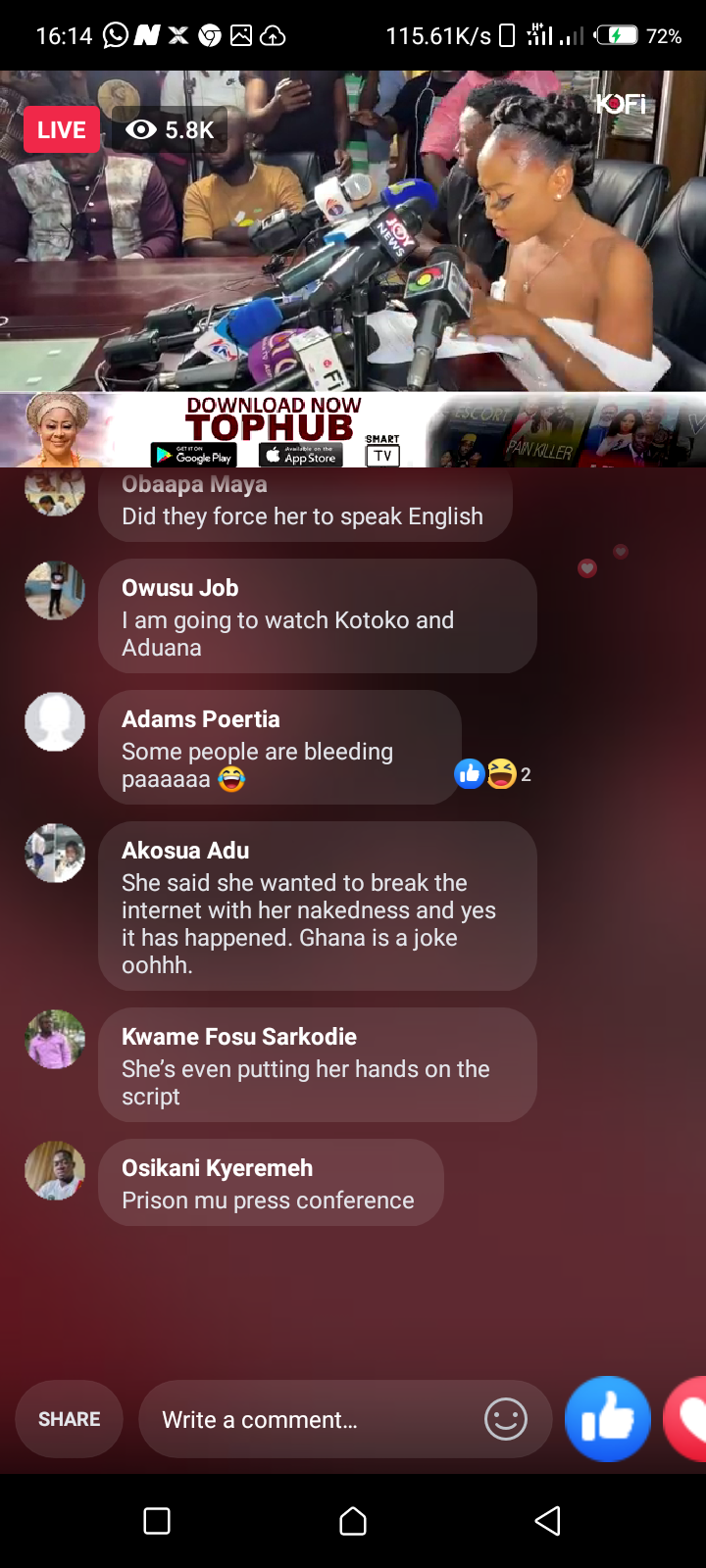The width and height of the screenshot is (706, 1568).
Task: Tap the TOPHUB Download Now banner
Action: pyautogui.click(x=353, y=430)
